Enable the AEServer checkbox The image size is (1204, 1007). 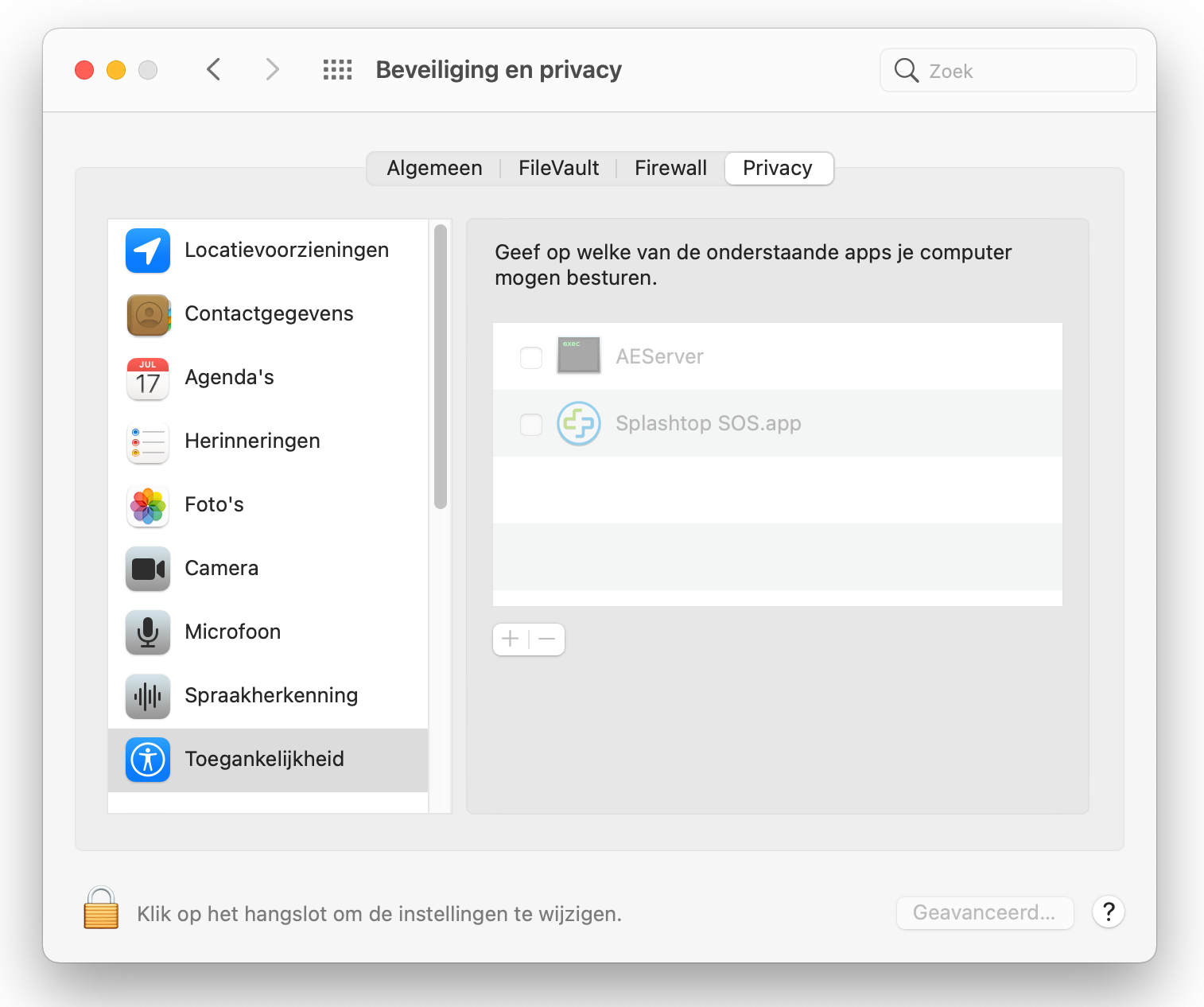(531, 357)
